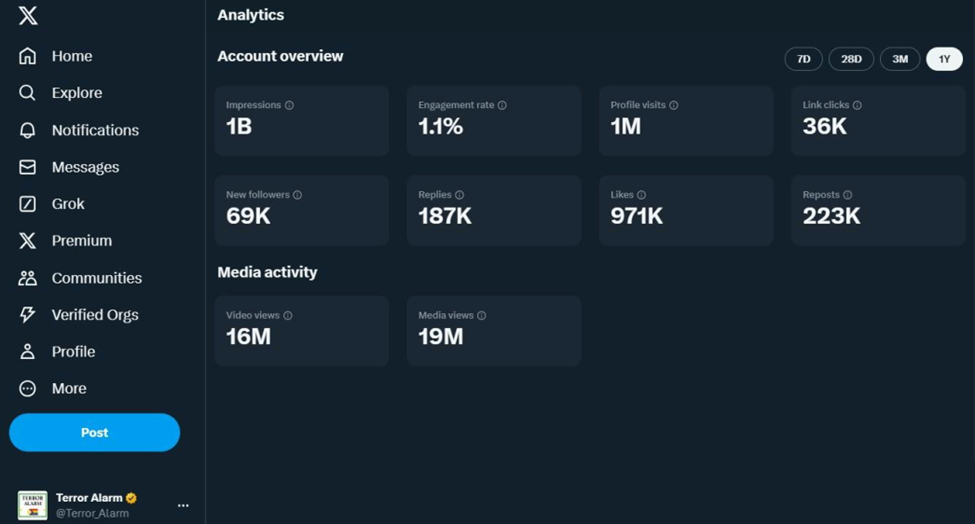Click the Terror Alarm profile avatar

point(32,505)
